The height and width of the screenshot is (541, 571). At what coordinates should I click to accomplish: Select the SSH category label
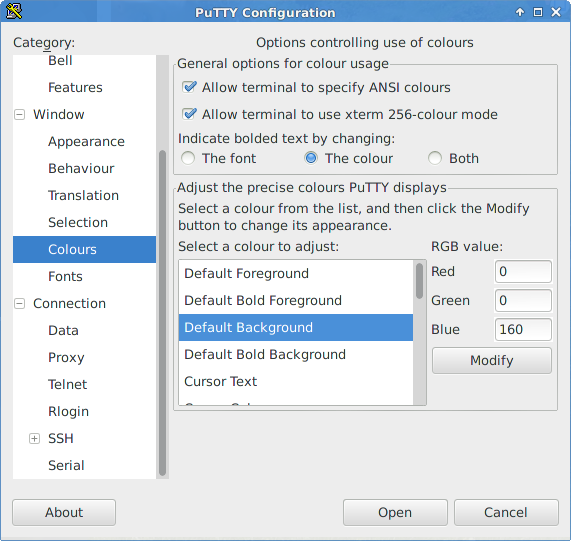click(61, 438)
